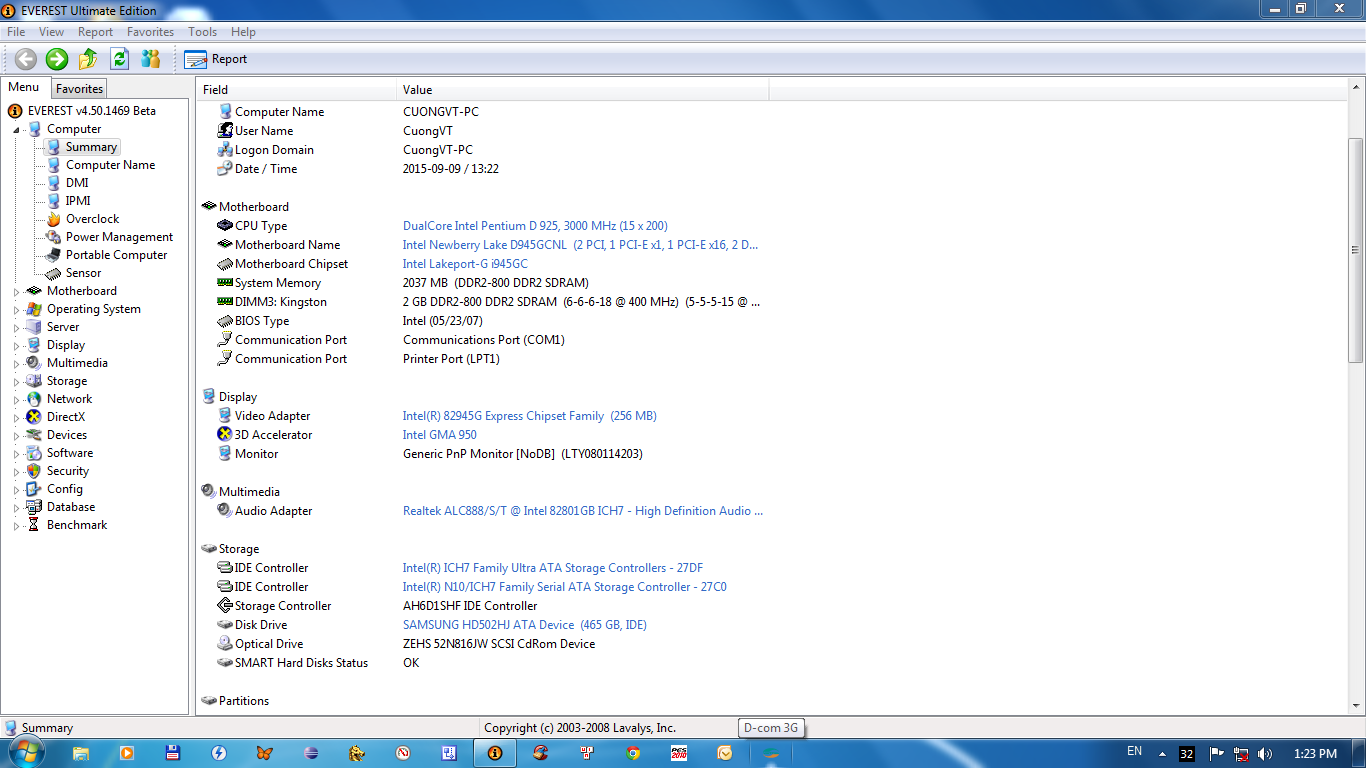This screenshot has width=1366, height=768.
Task: Click the Manage users toolbar icon
Action: click(150, 59)
